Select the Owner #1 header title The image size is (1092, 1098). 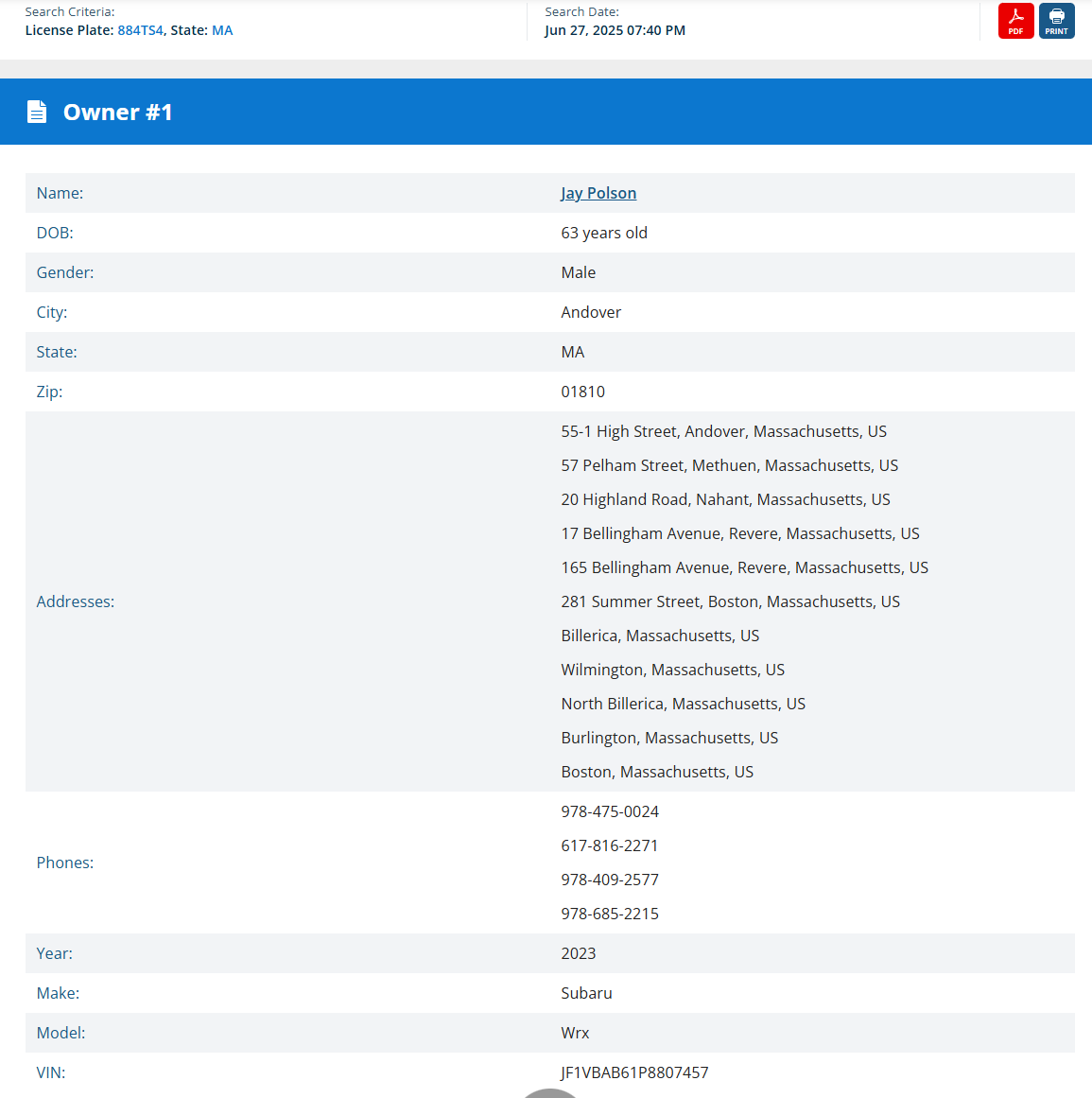tap(117, 112)
